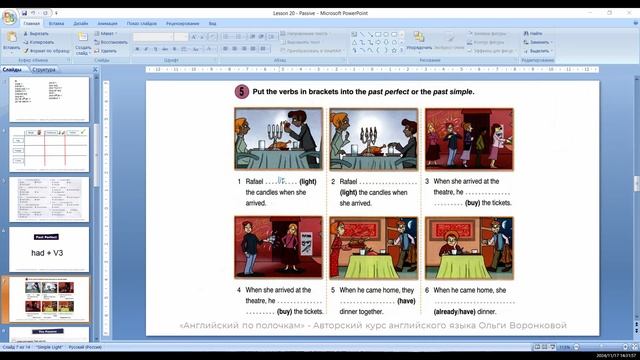This screenshot has width=640, height=360.
Task: Click the Упорядочить (Arrange) icon
Action: tap(419, 41)
